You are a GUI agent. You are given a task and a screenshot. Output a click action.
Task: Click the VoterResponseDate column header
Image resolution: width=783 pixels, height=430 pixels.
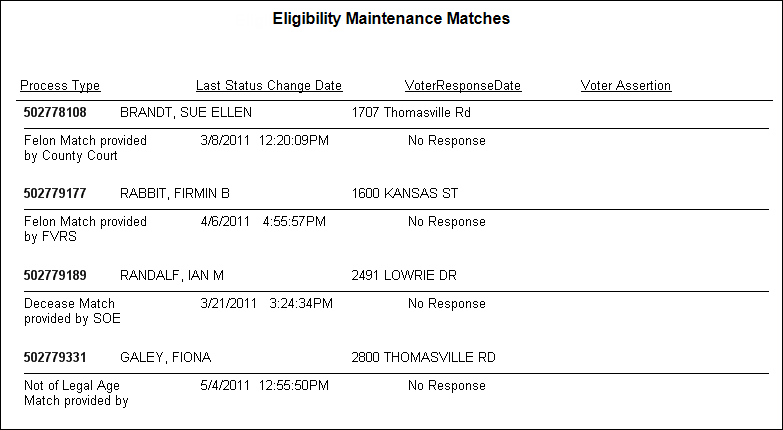[463, 86]
